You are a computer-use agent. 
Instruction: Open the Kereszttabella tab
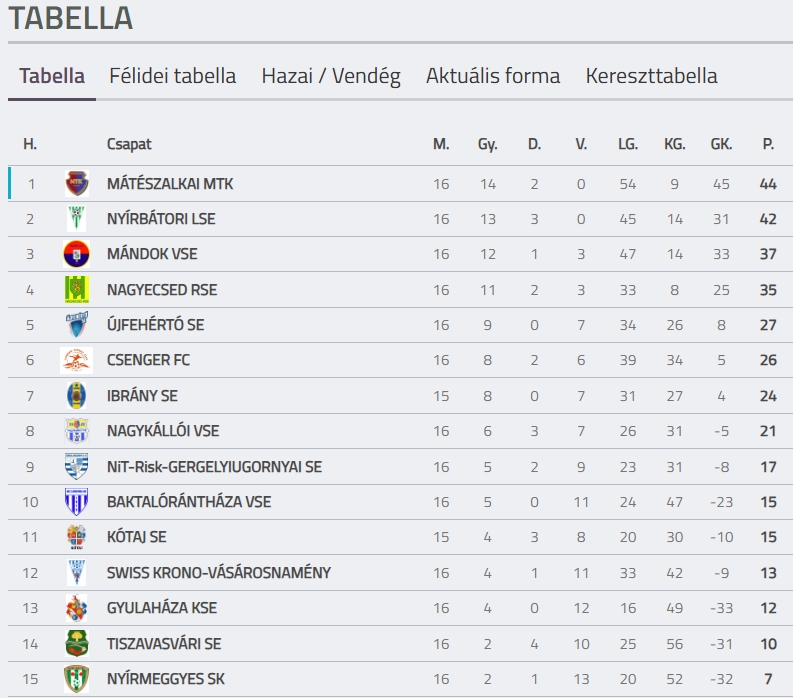click(x=651, y=76)
